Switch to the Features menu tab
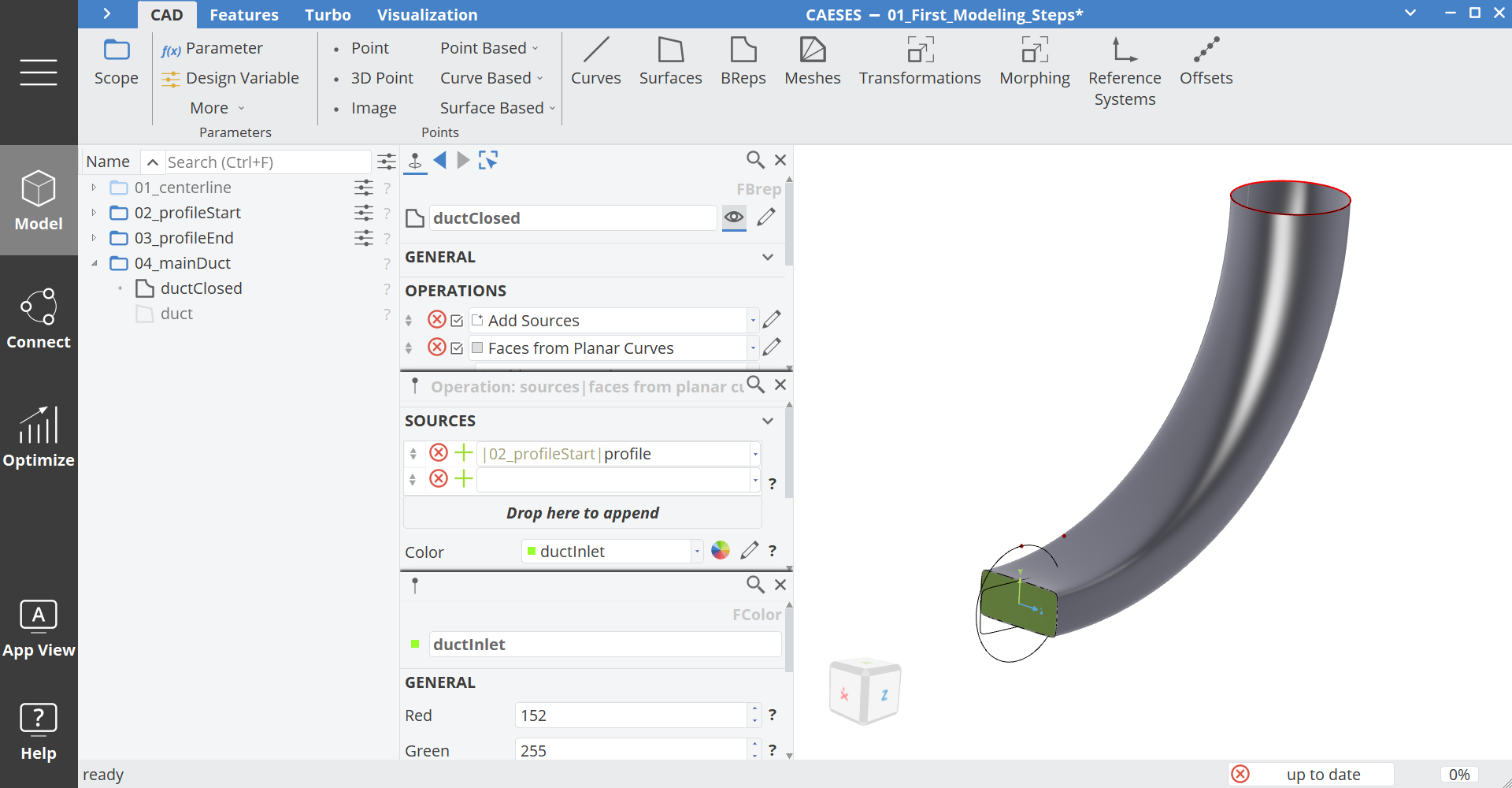The height and width of the screenshot is (788, 1512). click(x=244, y=14)
